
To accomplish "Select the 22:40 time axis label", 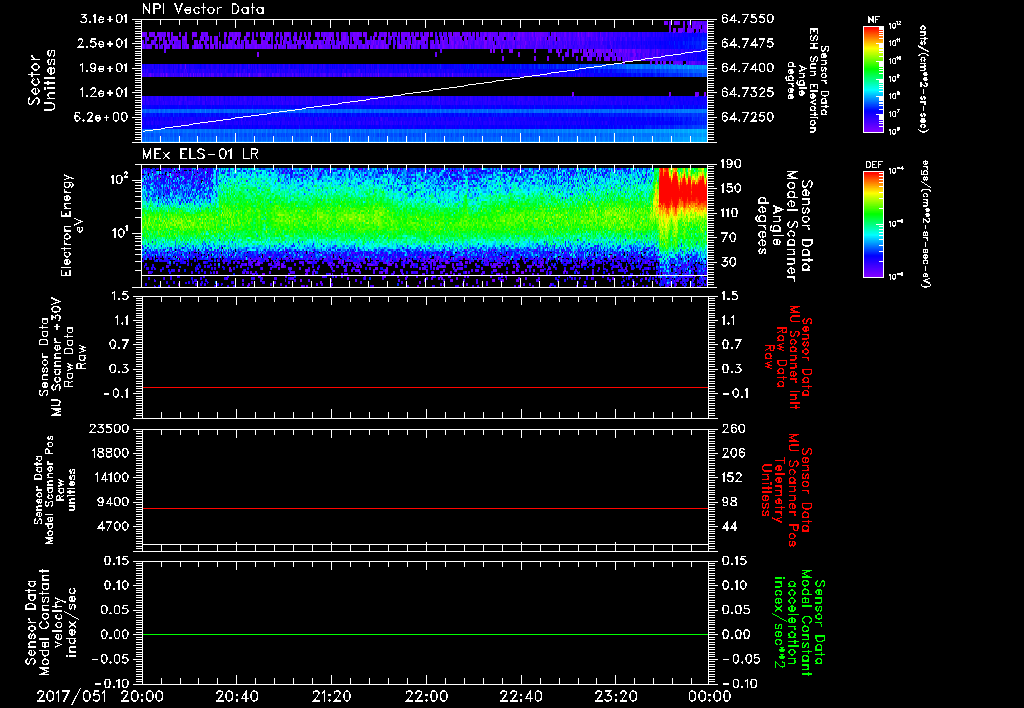I will click(520, 697).
